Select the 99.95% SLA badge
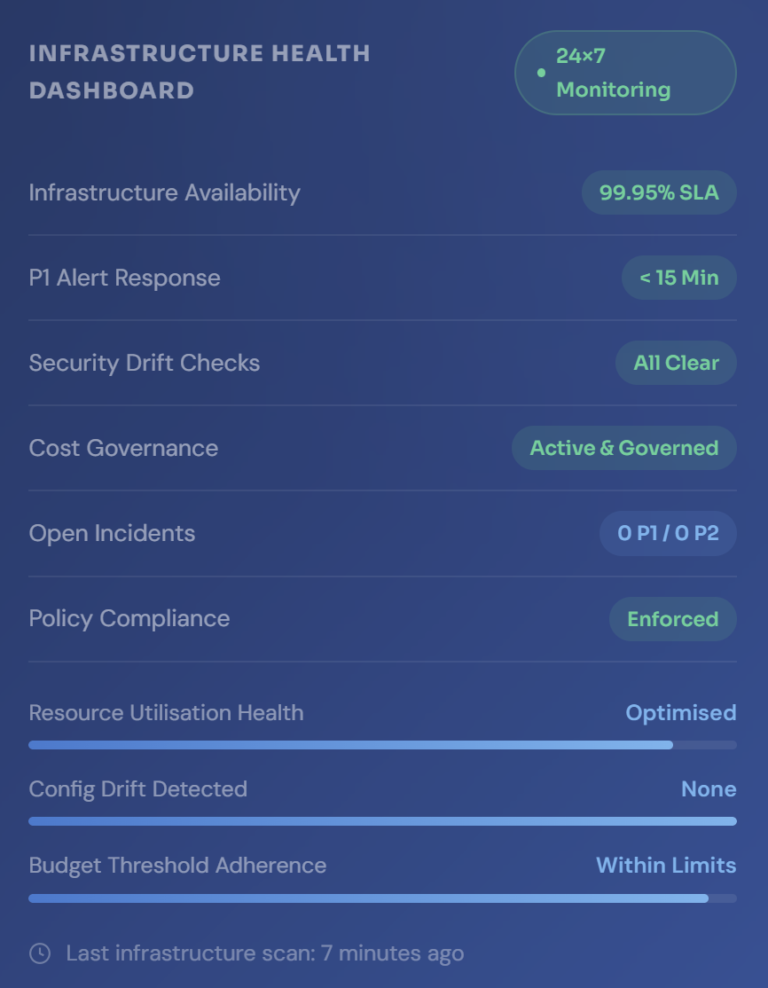 click(x=658, y=193)
